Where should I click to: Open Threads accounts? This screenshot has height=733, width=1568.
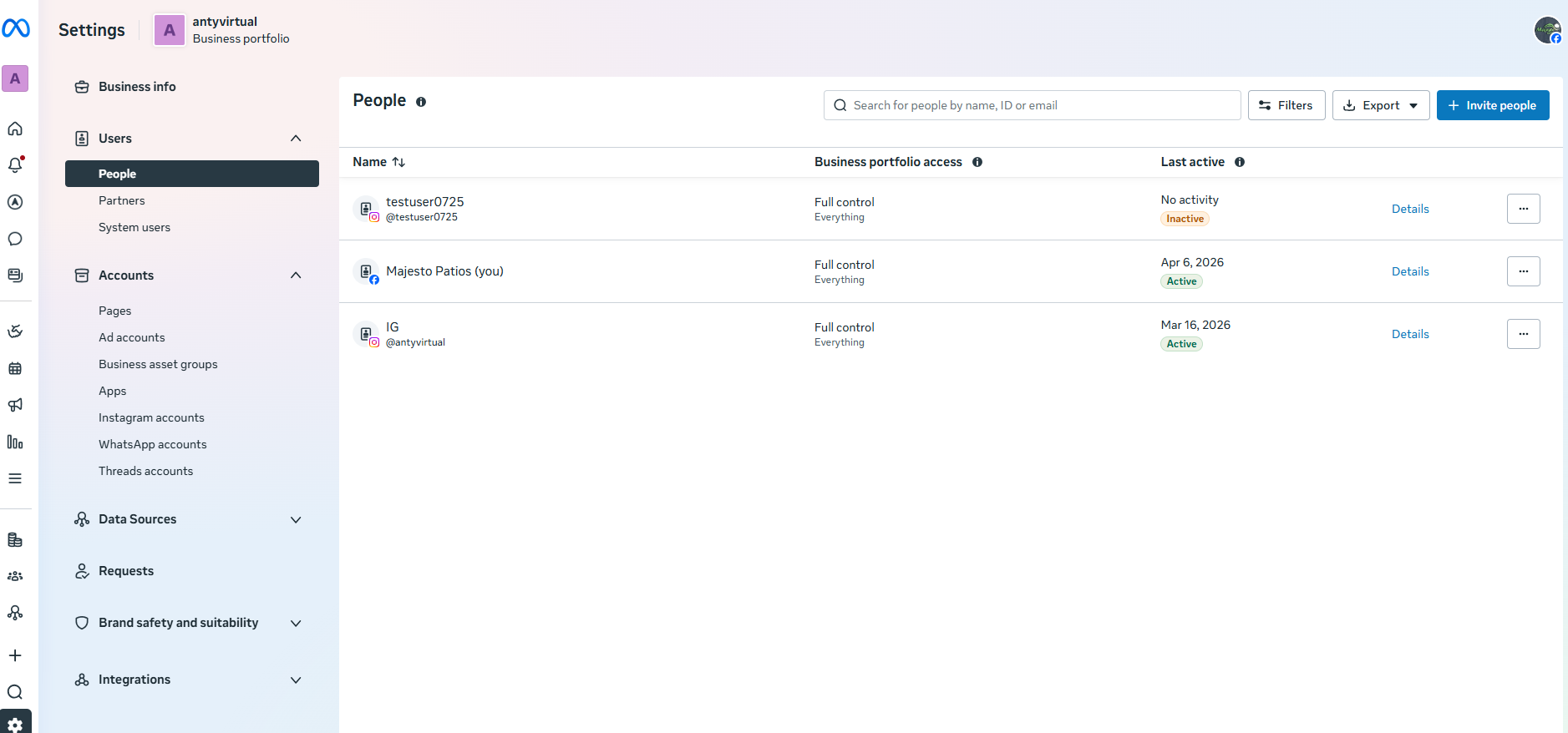146,471
